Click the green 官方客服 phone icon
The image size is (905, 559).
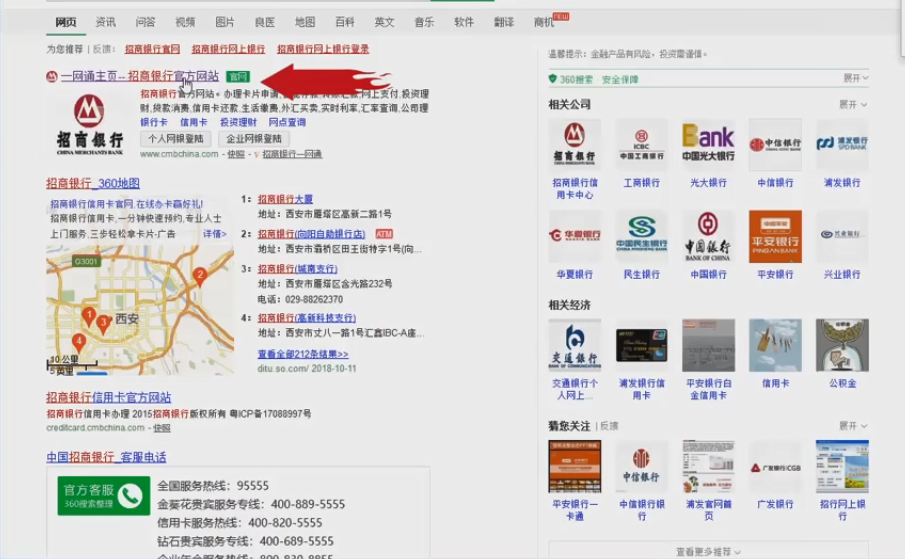pyautogui.click(x=130, y=495)
